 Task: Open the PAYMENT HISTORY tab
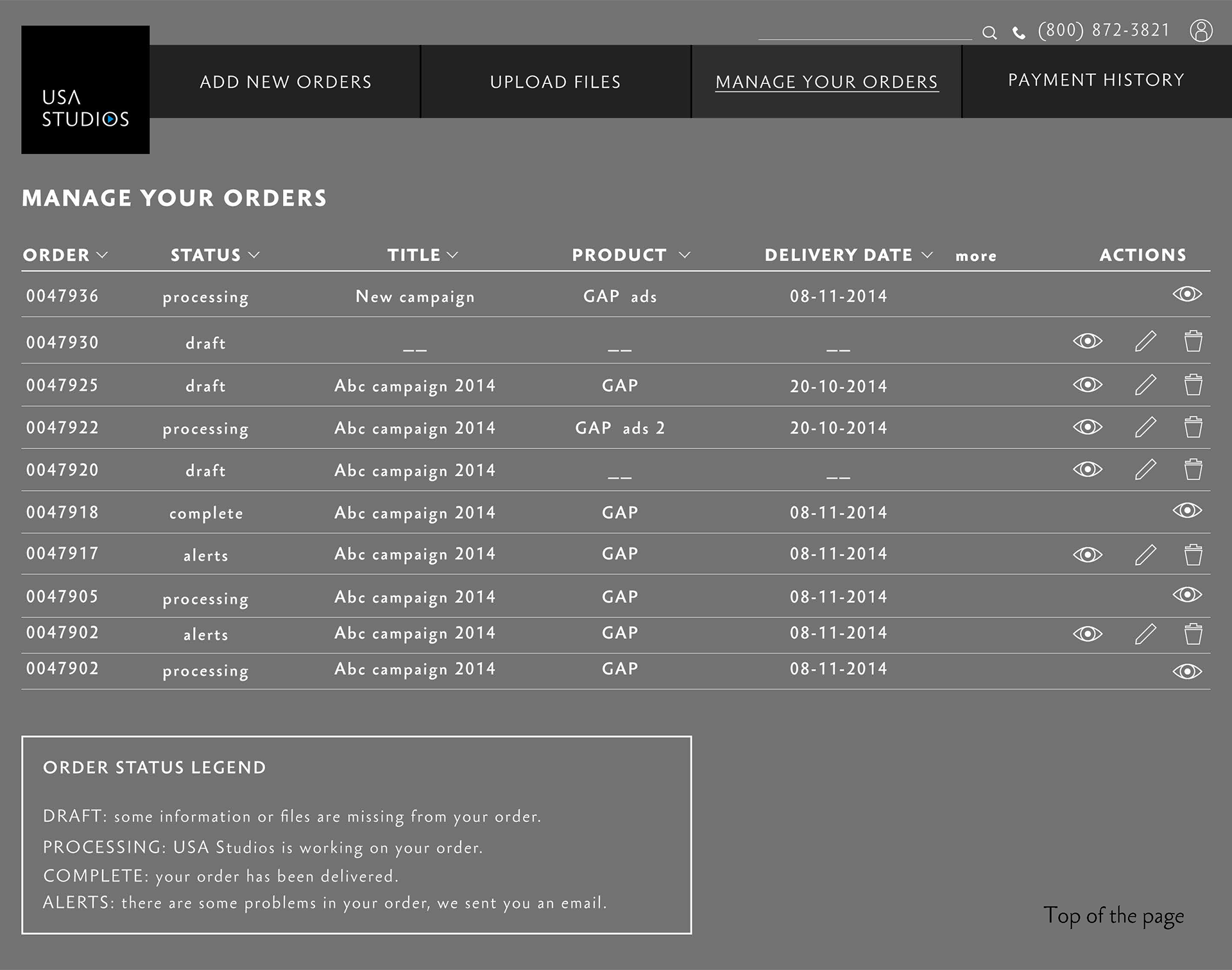tap(1096, 80)
